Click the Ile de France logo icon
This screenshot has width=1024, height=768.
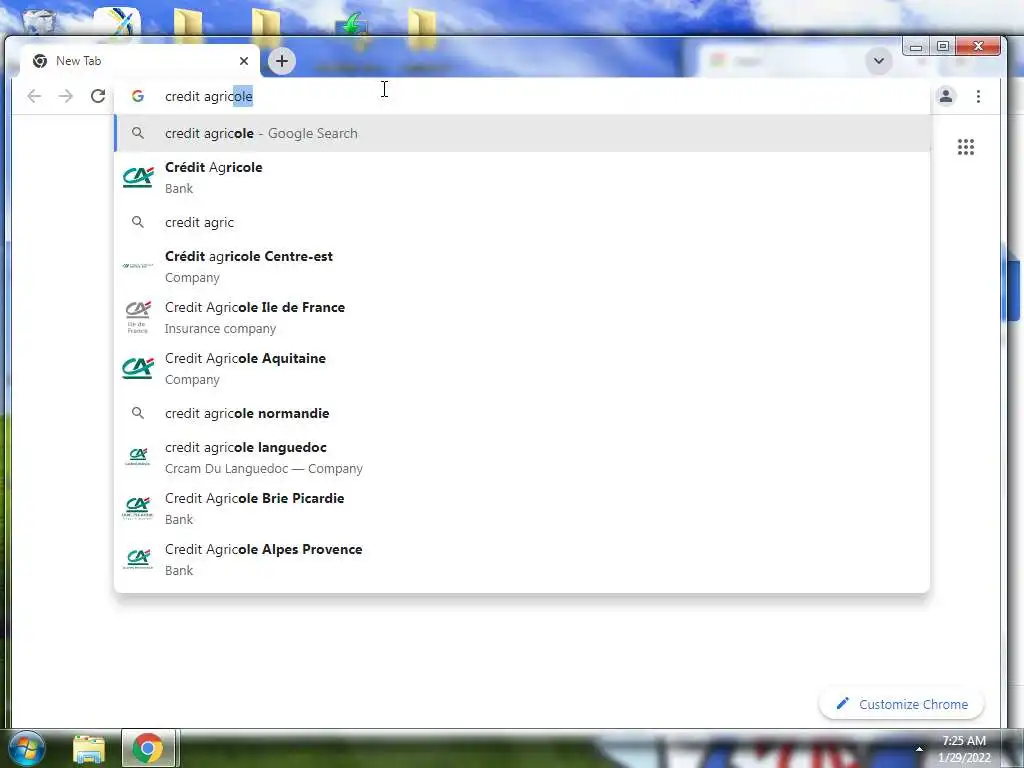click(138, 317)
